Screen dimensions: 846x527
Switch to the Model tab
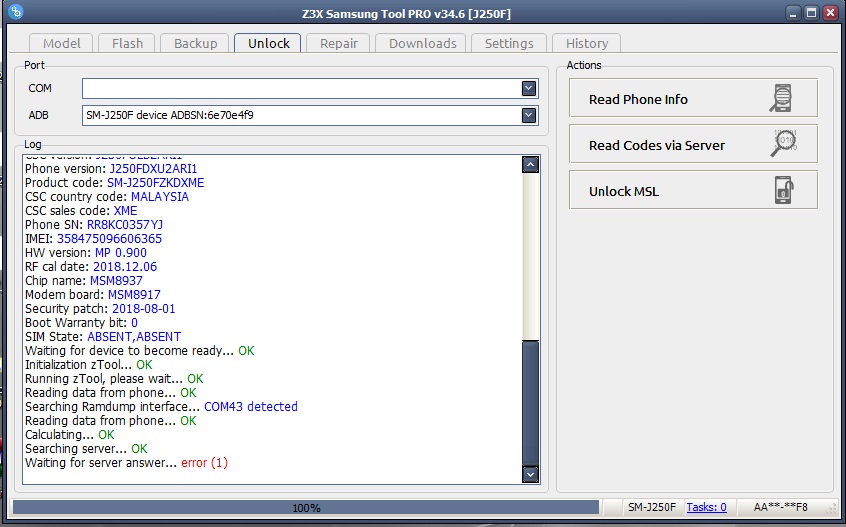(62, 43)
